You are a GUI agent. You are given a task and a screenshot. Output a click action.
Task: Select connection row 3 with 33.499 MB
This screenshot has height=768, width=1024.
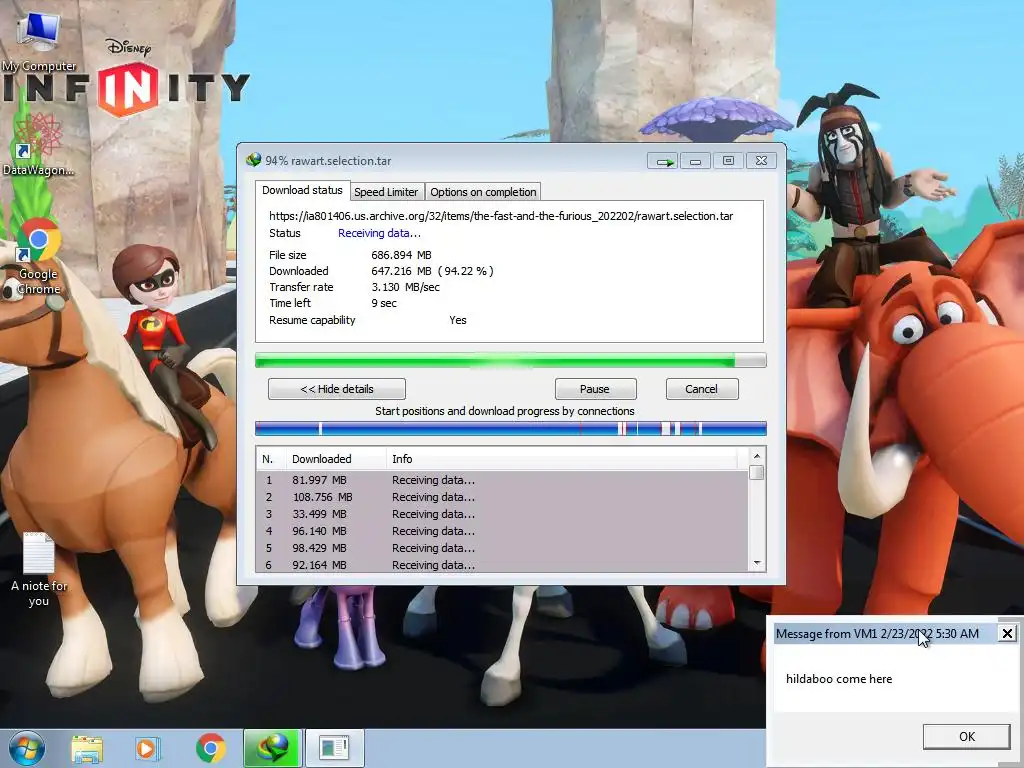point(502,514)
